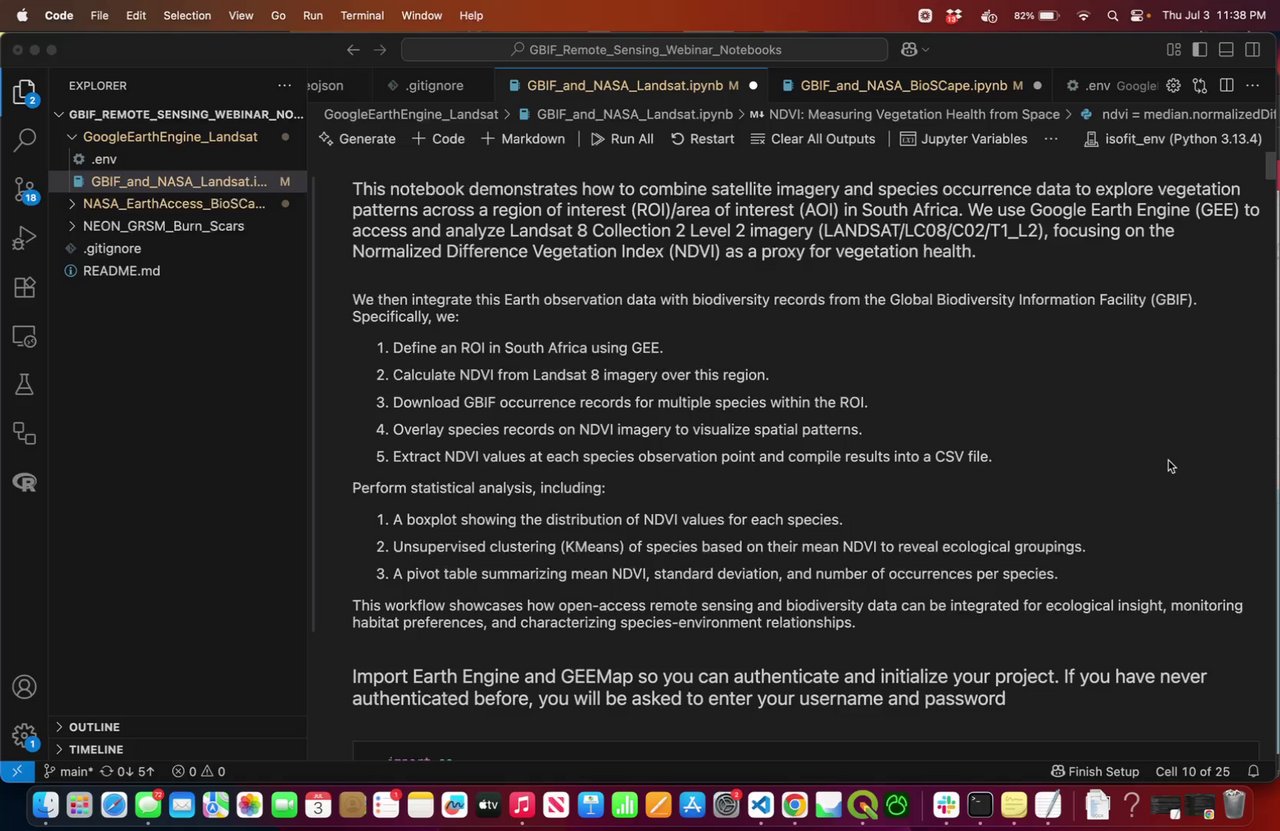
Task: Open the Terminal menu in the menu bar
Action: (x=362, y=16)
